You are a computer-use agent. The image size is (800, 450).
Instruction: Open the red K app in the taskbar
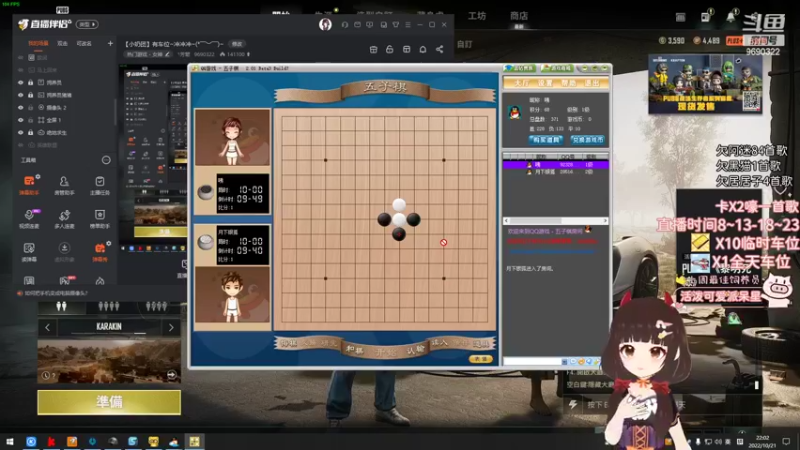tap(52, 441)
